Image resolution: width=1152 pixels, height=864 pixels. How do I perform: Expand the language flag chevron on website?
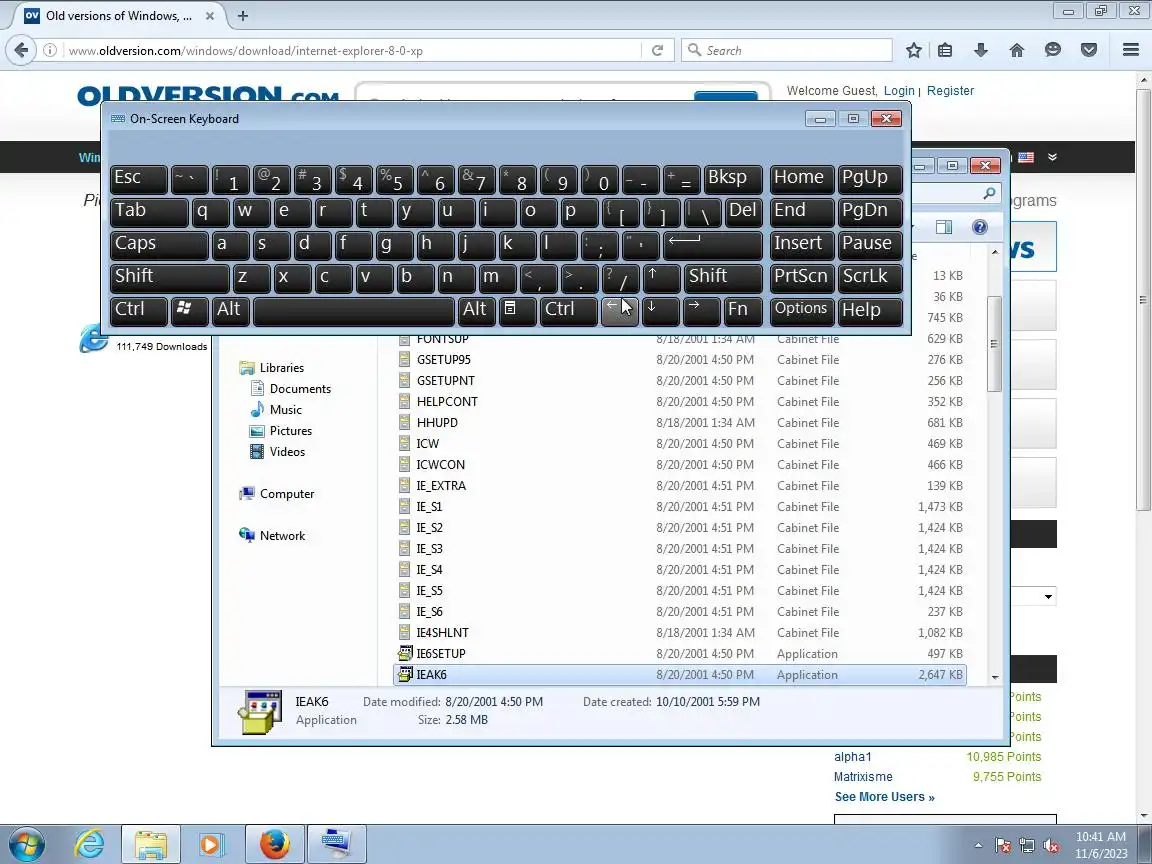point(1052,157)
